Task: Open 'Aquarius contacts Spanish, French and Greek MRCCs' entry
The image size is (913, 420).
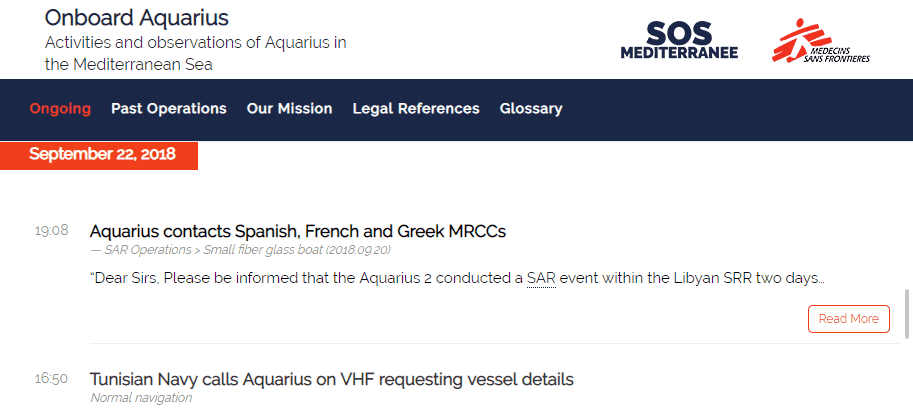Action: click(298, 231)
